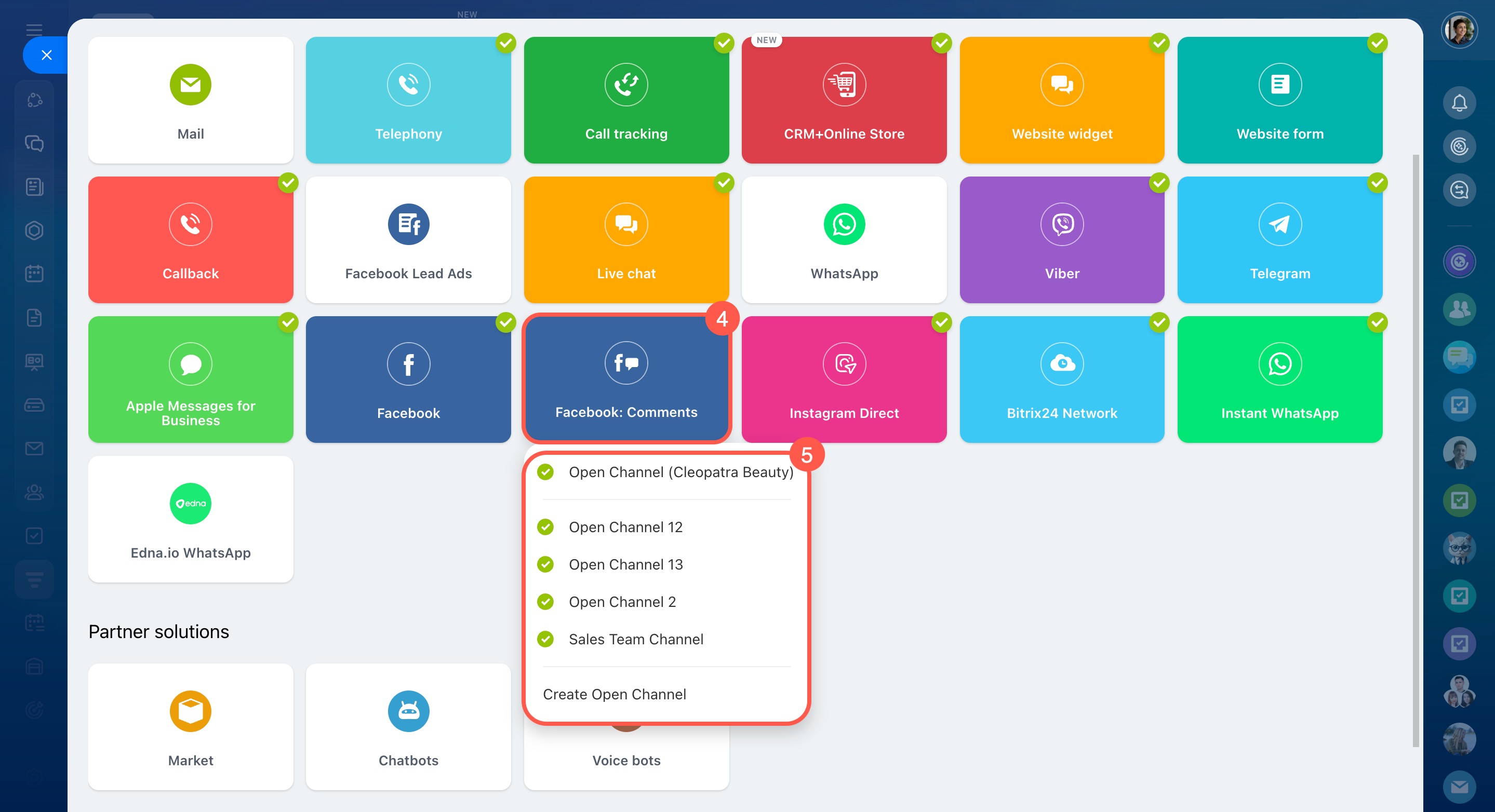
Task: Click the notifications bell icon
Action: (1459, 103)
